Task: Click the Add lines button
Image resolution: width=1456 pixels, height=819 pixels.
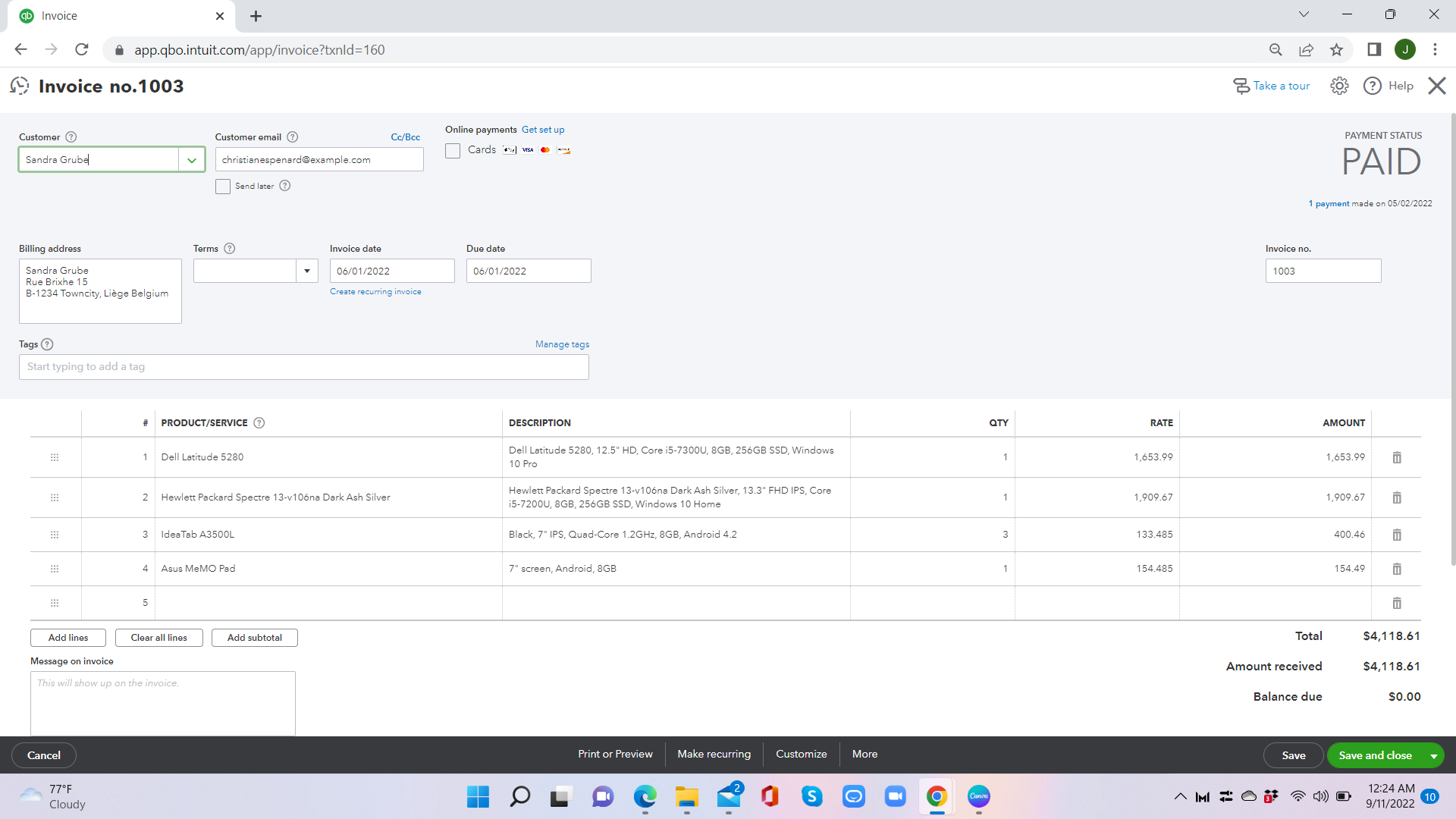Action: [x=68, y=638]
